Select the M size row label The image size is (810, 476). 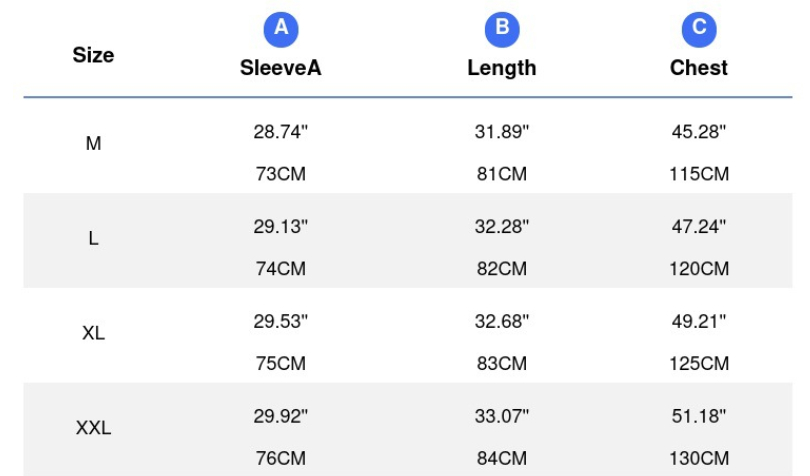tap(93, 143)
